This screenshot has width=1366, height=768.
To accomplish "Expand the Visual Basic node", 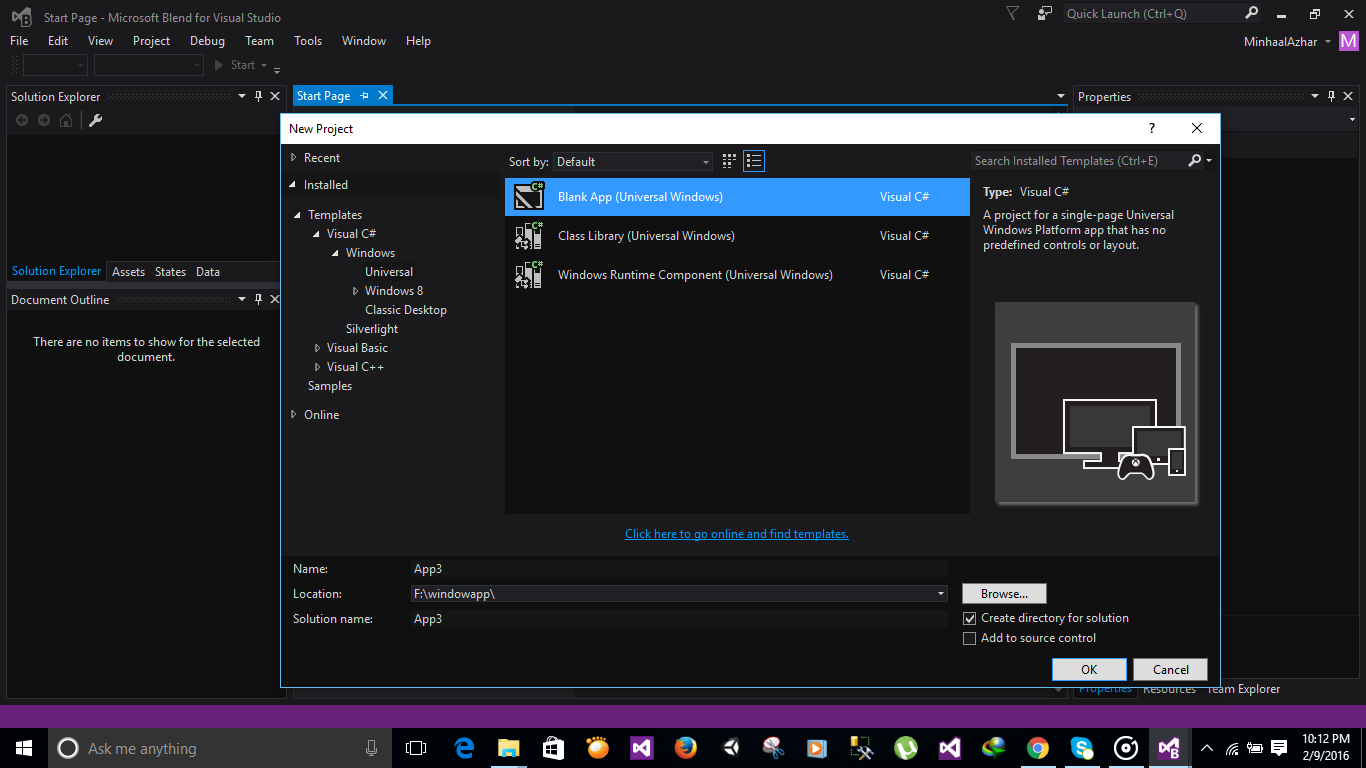I will coord(317,348).
